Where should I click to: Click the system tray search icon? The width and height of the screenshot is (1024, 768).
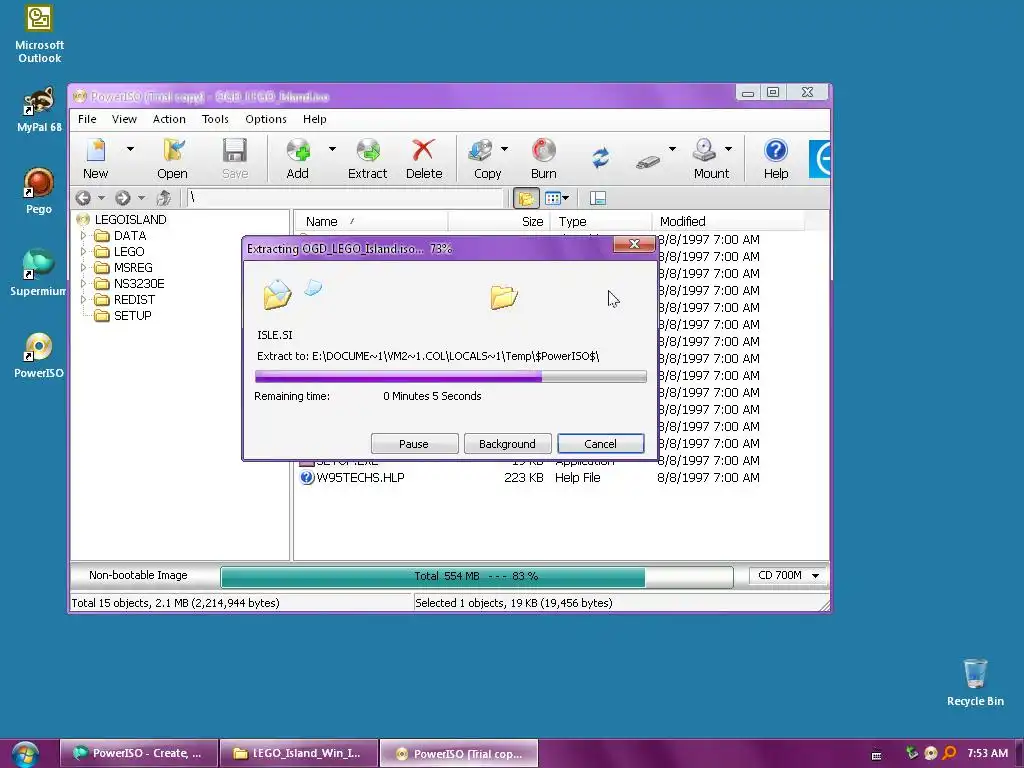click(x=949, y=754)
